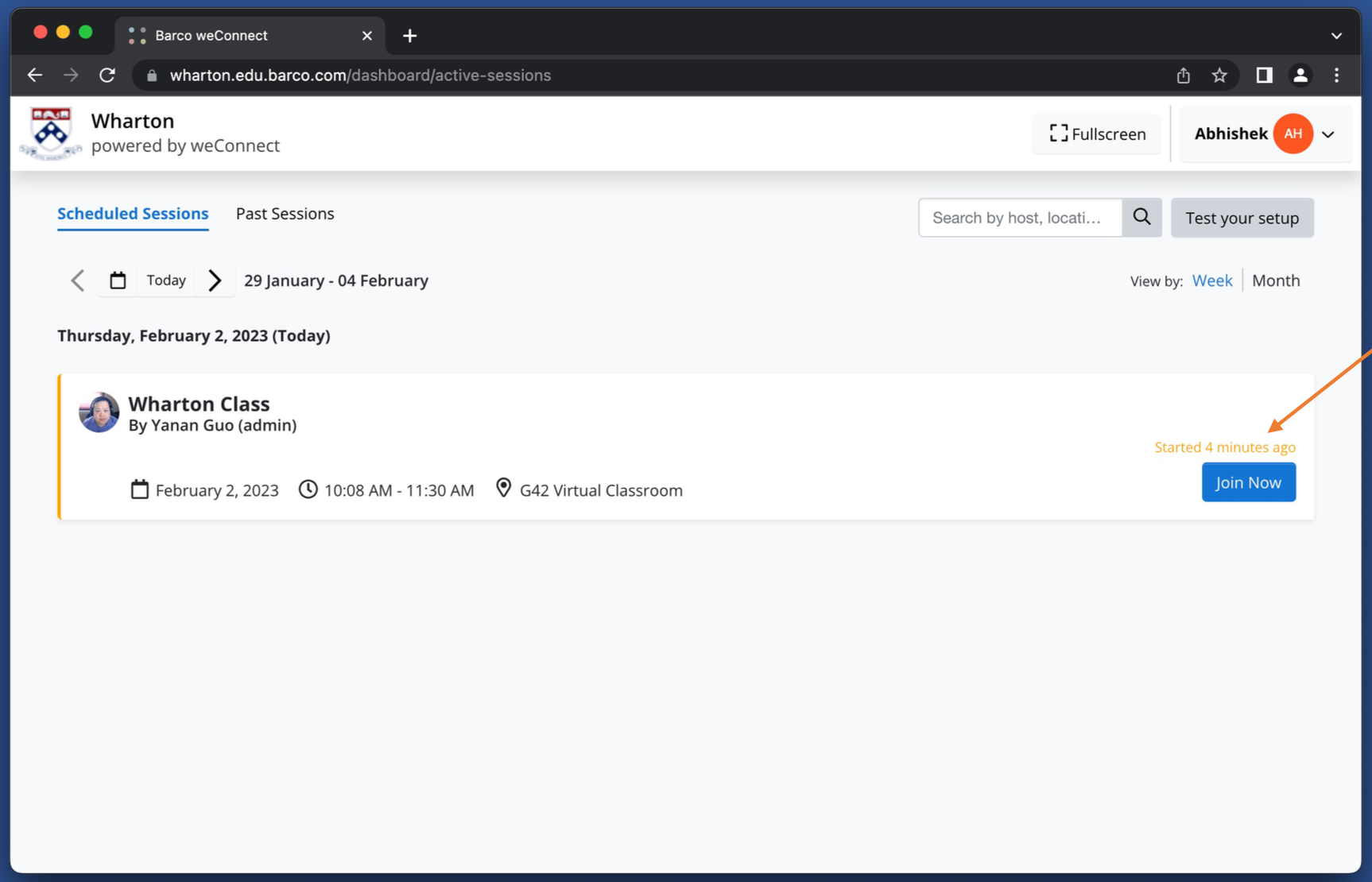Open the browser side panel
1372x882 pixels.
1264,75
